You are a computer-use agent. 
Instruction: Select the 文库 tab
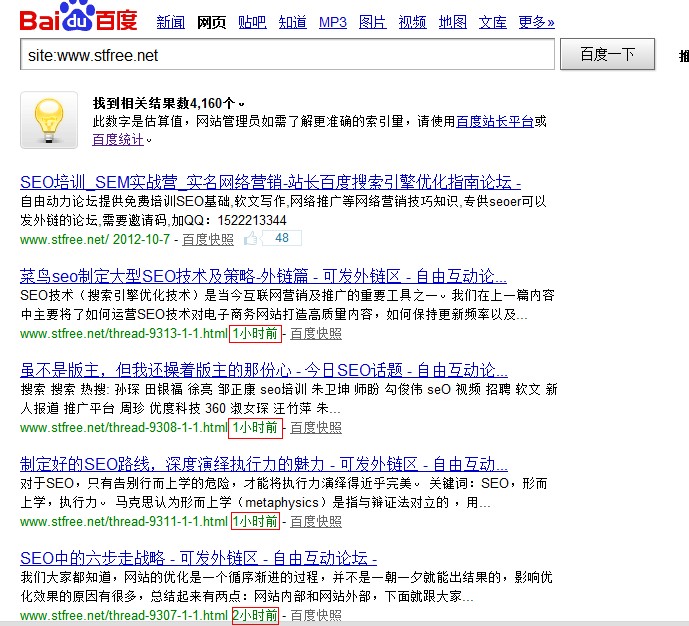tap(492, 22)
